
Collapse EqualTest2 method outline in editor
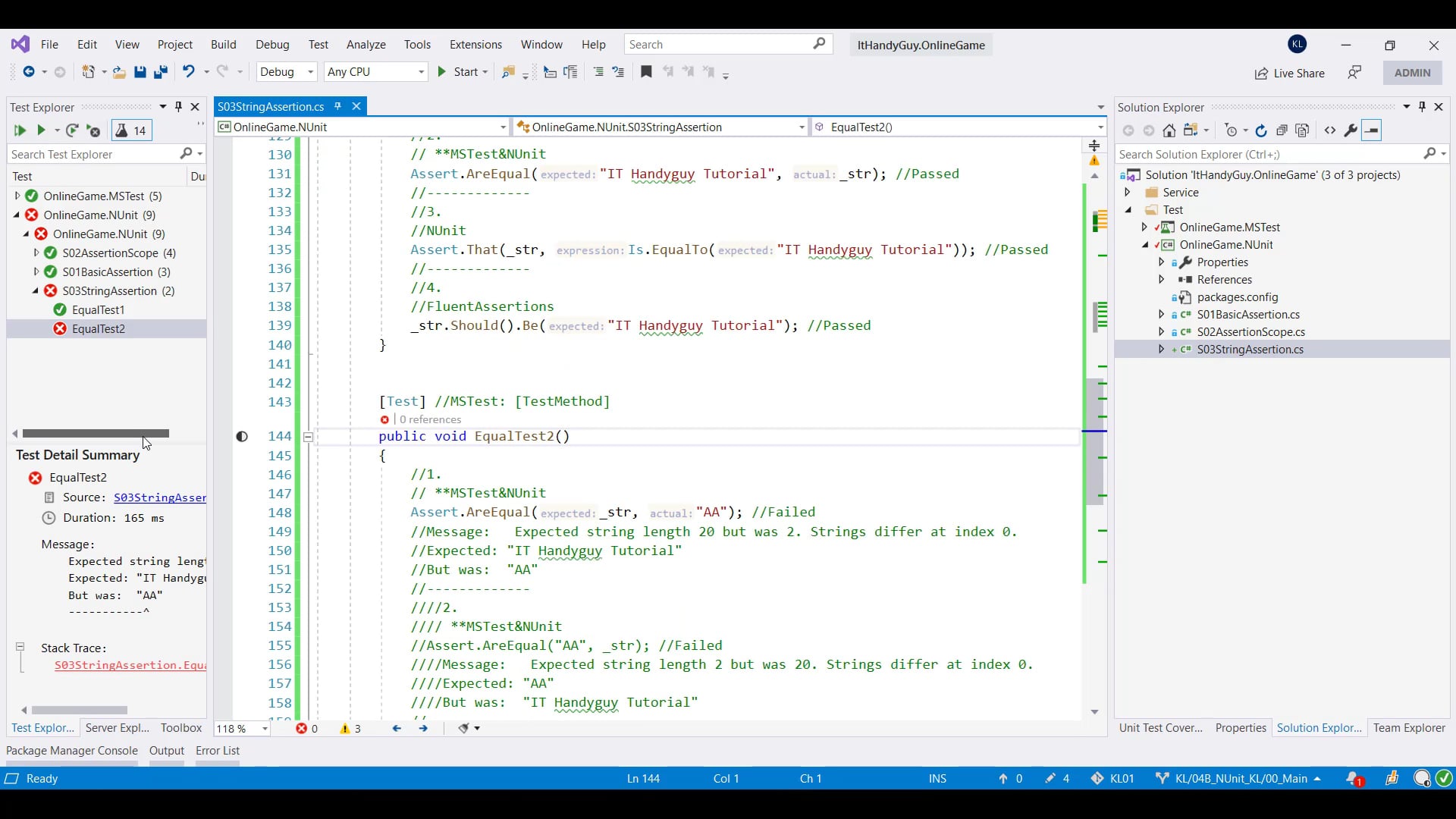click(x=308, y=437)
